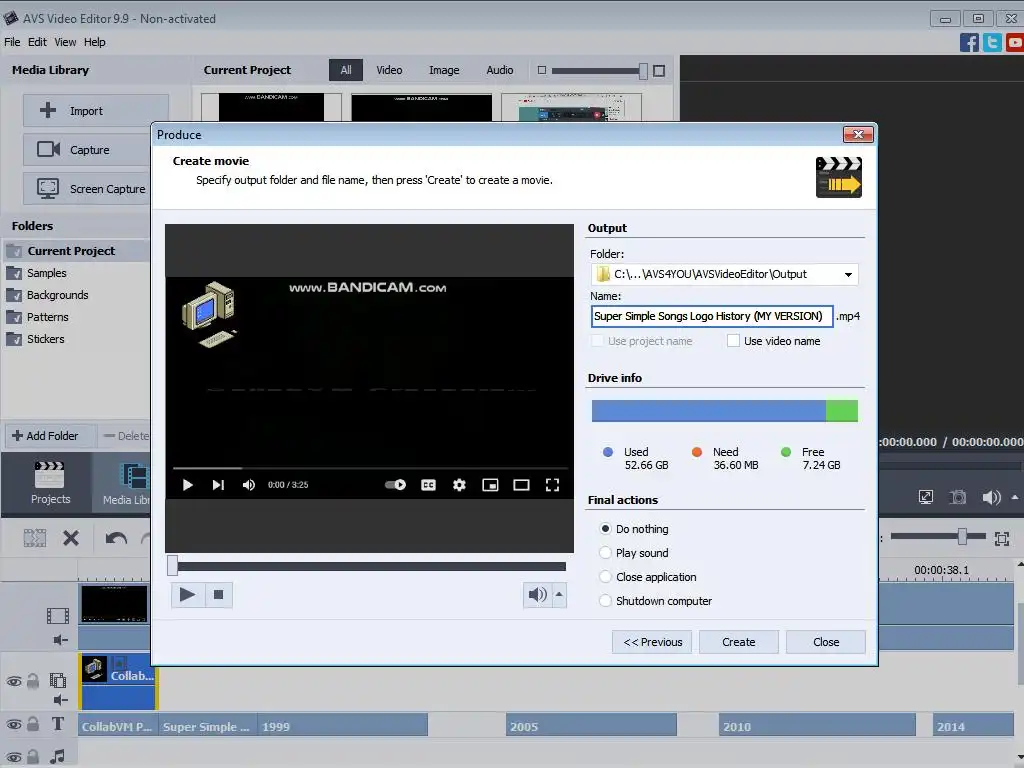Screen dimensions: 1024x768
Task: Click the timeline zoom slider handle
Action: pos(962,537)
